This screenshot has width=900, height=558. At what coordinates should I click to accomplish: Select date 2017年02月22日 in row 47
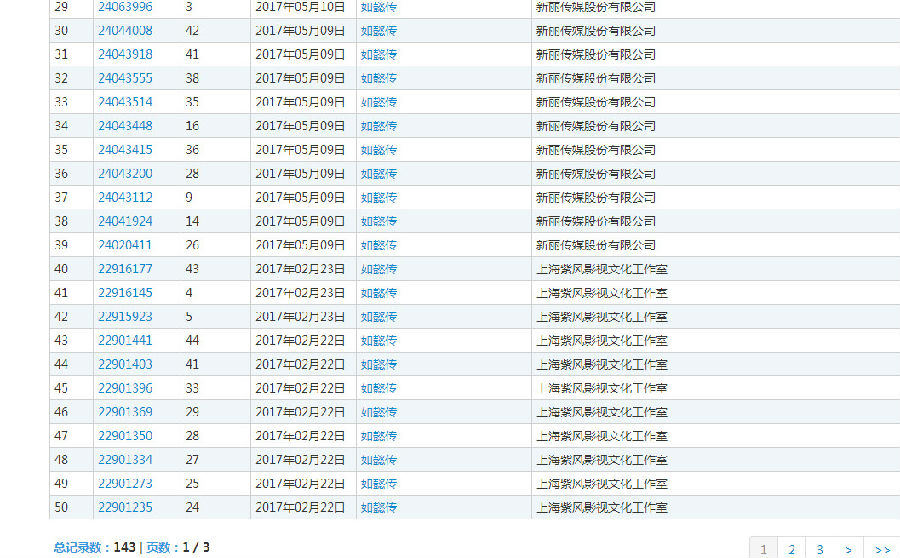pyautogui.click(x=300, y=436)
